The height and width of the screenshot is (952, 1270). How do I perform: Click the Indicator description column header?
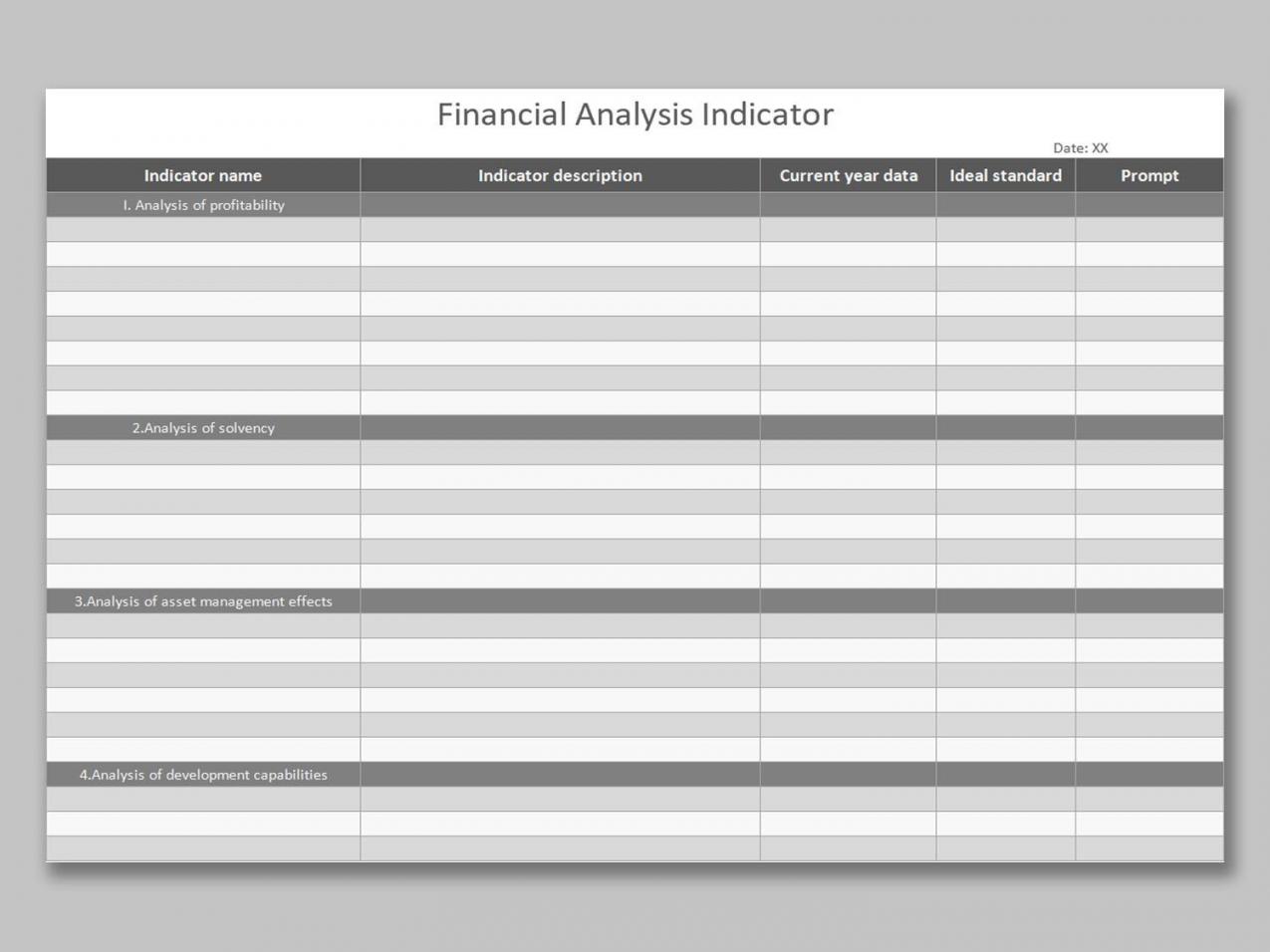561,175
